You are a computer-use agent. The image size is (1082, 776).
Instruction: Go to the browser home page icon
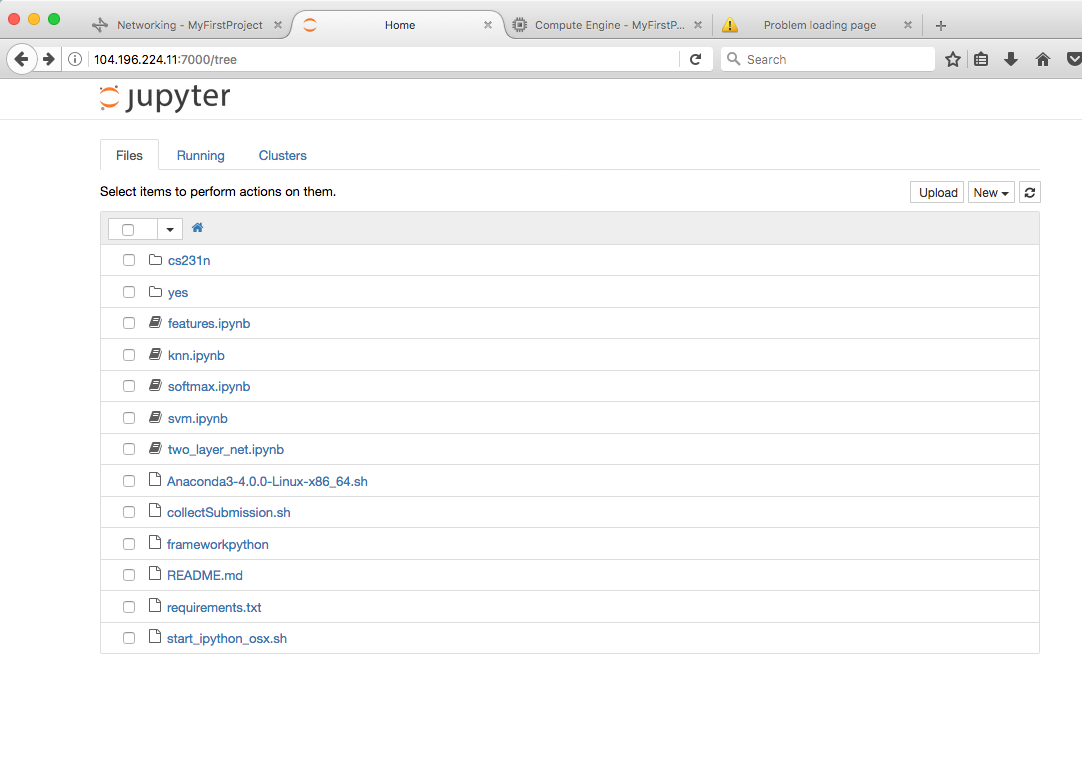pos(1043,60)
